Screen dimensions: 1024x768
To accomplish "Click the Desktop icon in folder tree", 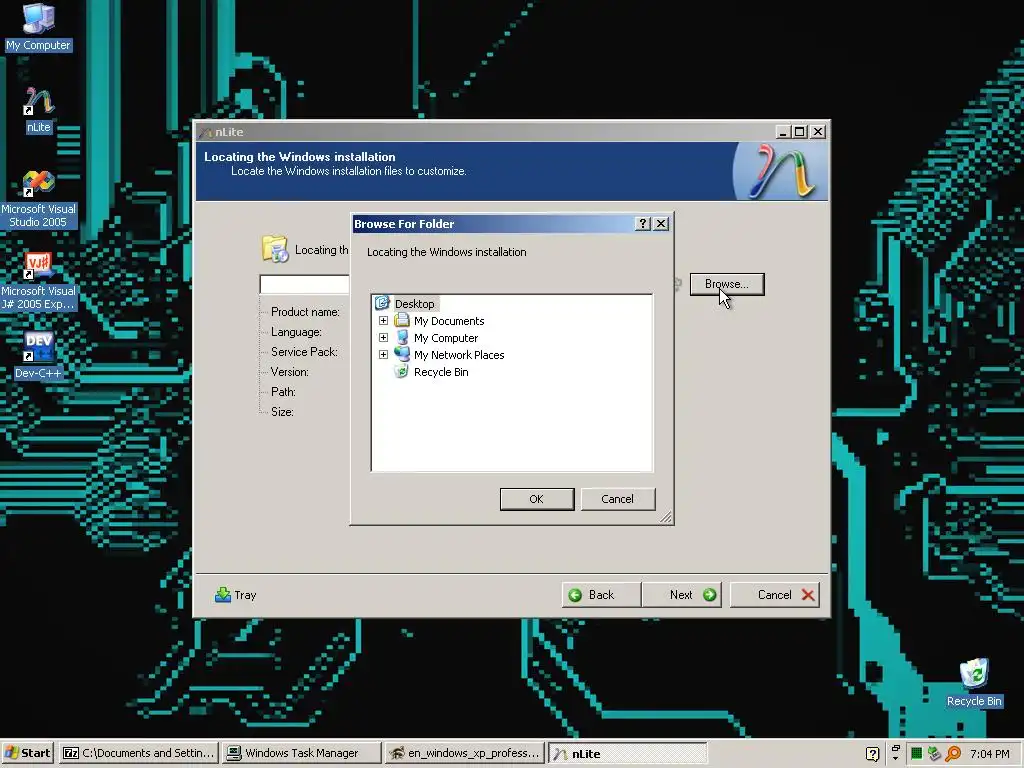I will tap(382, 303).
